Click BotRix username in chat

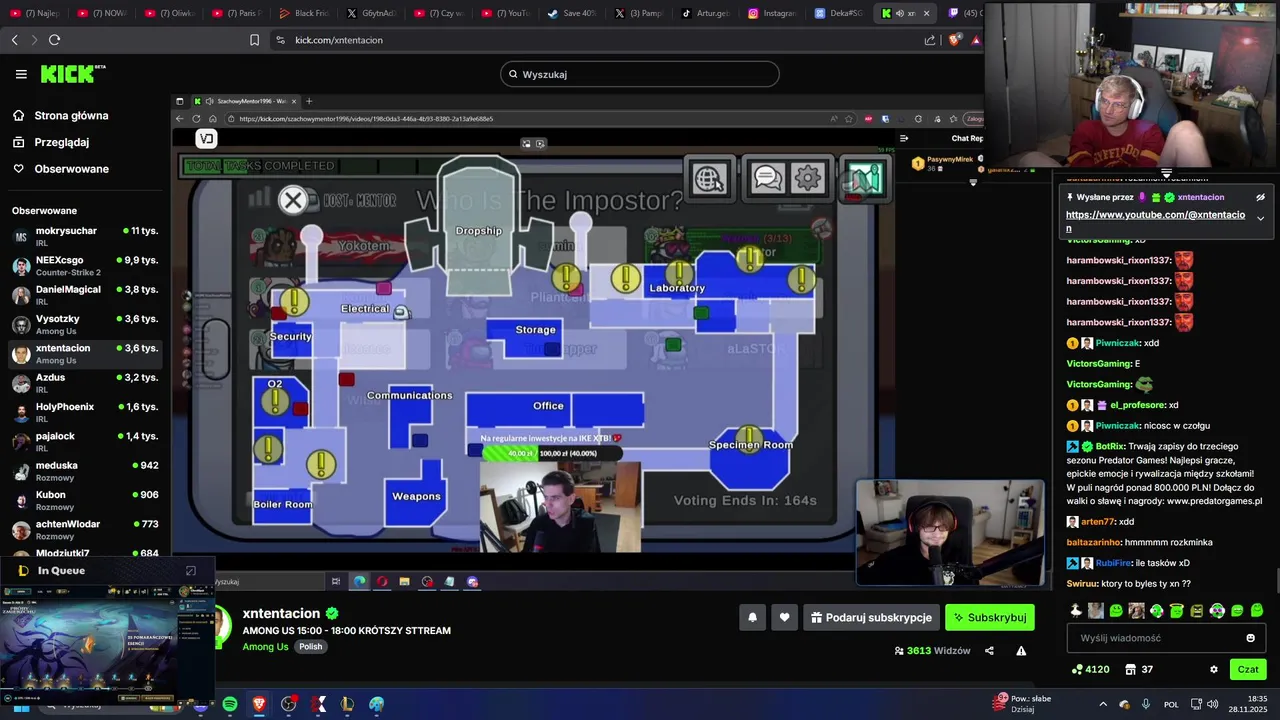(x=1110, y=446)
